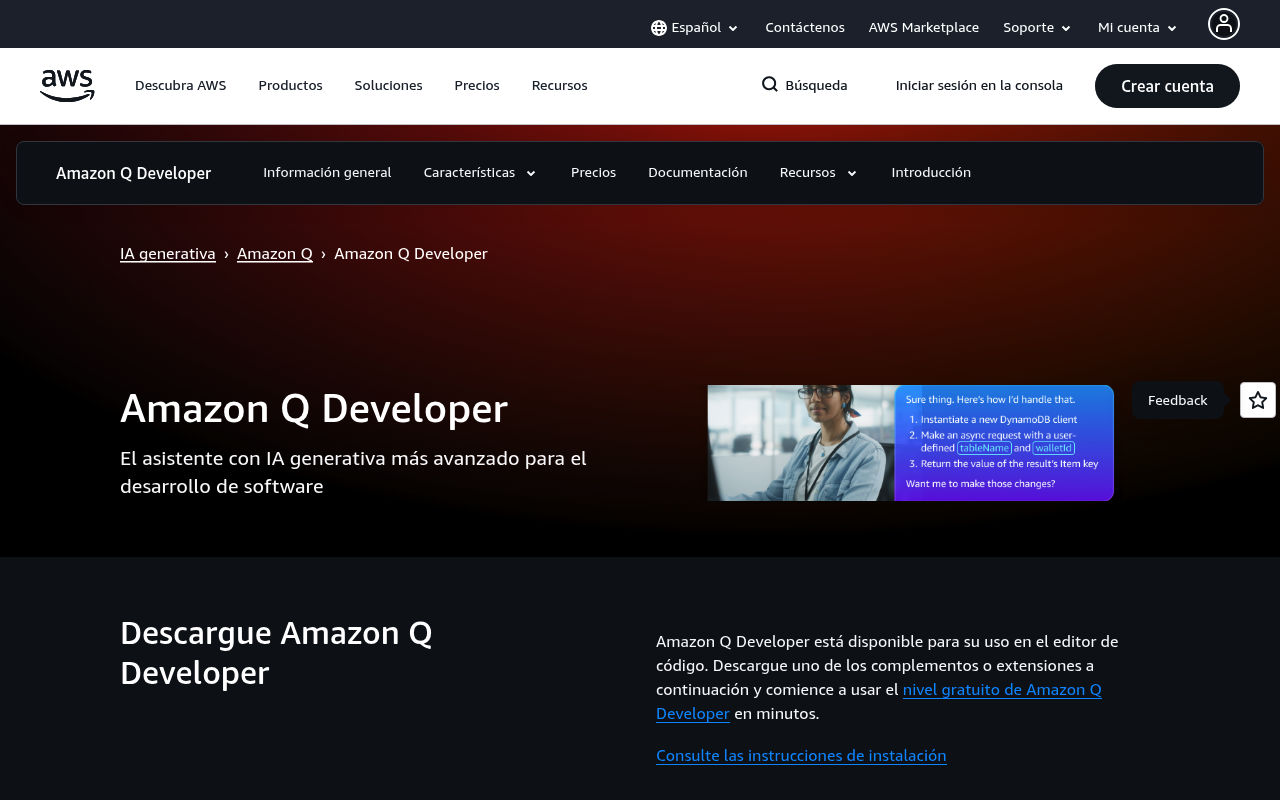Open the Documentación tab
This screenshot has height=800, width=1280.
coord(698,172)
